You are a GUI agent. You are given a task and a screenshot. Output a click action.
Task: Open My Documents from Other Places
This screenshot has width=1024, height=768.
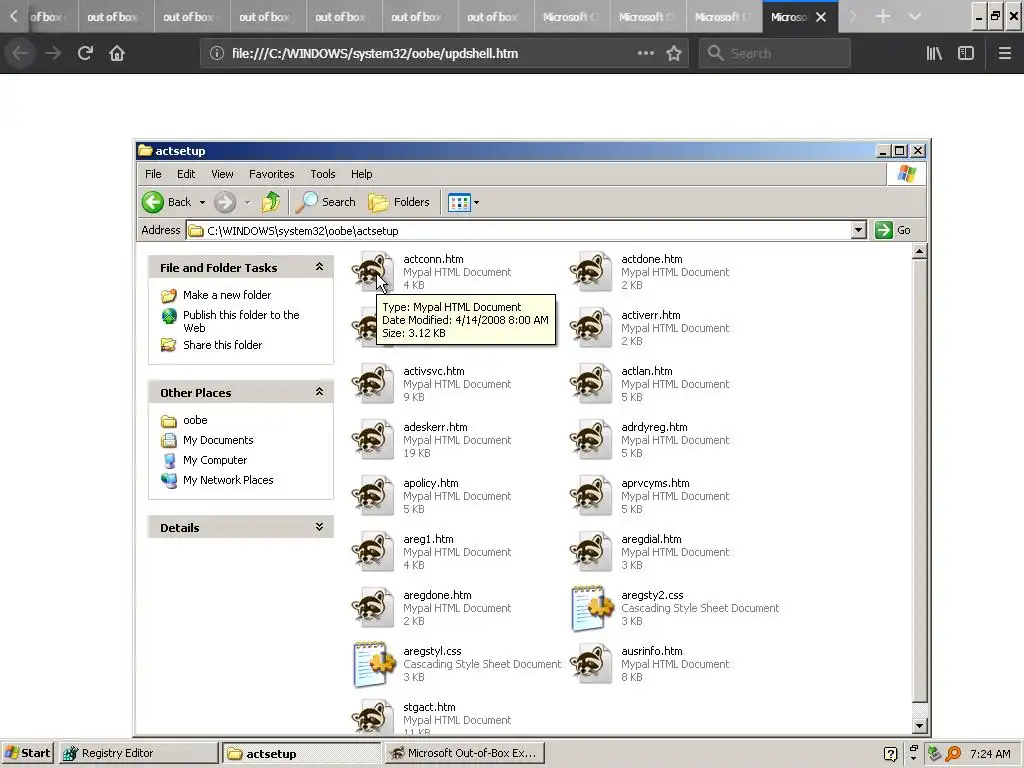(x=218, y=440)
